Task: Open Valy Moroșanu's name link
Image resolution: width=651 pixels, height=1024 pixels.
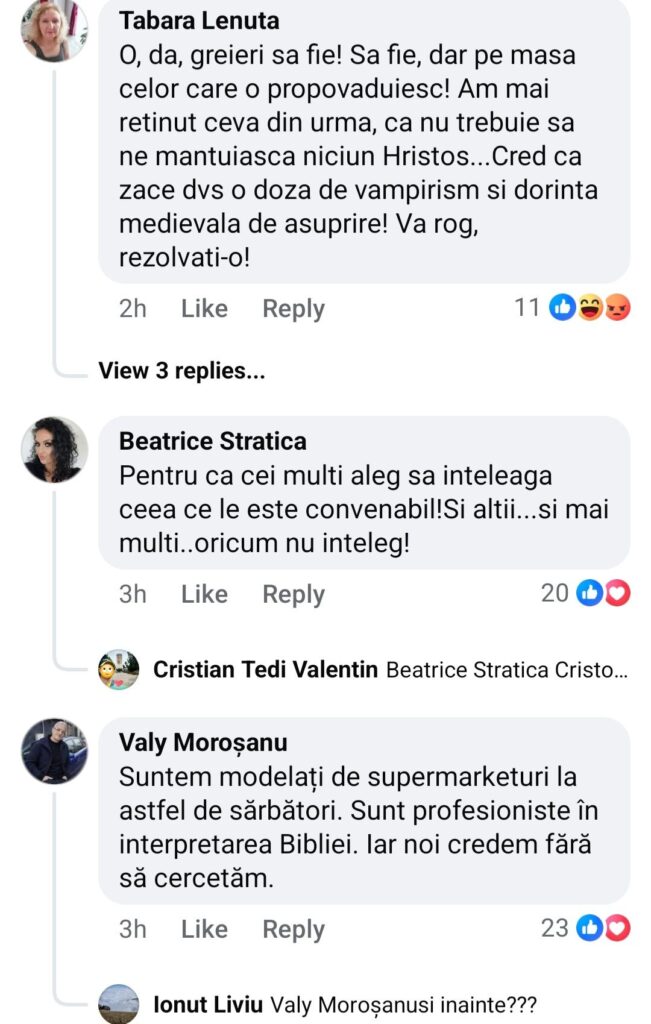Action: [x=203, y=742]
